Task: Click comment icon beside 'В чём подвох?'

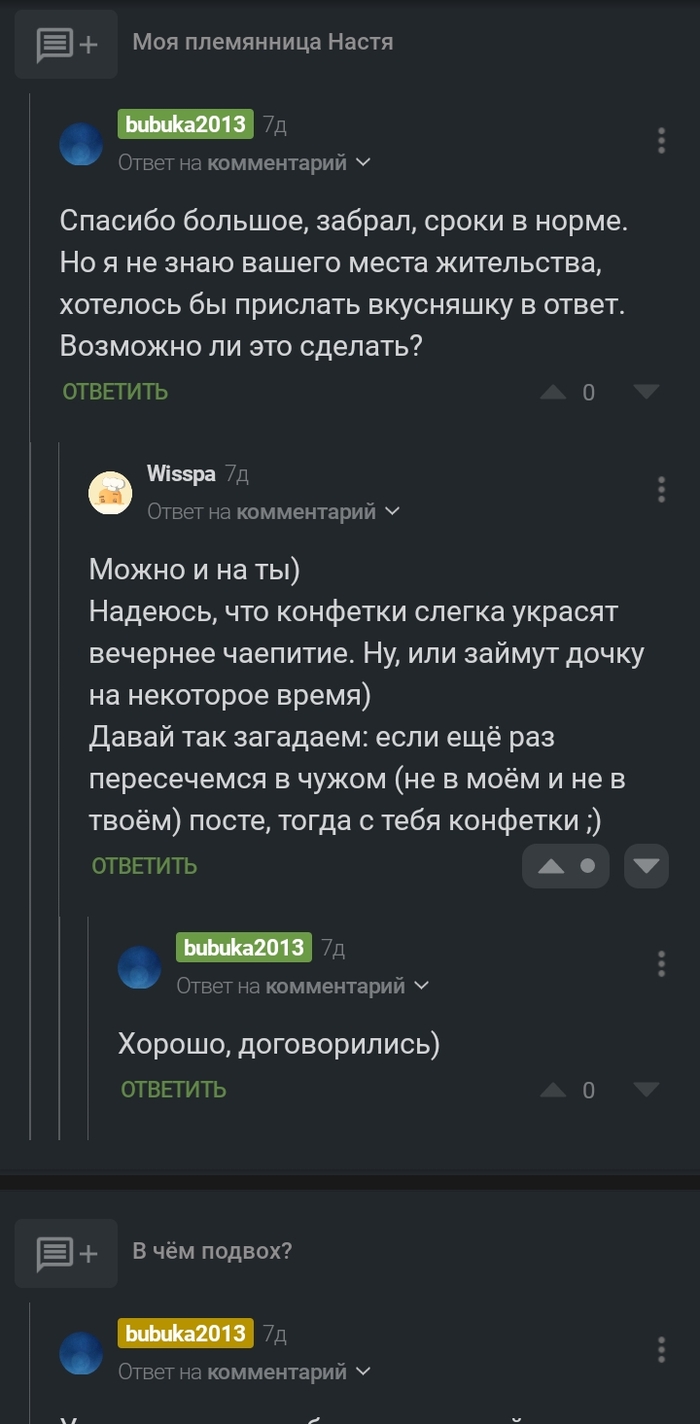Action: [66, 1253]
